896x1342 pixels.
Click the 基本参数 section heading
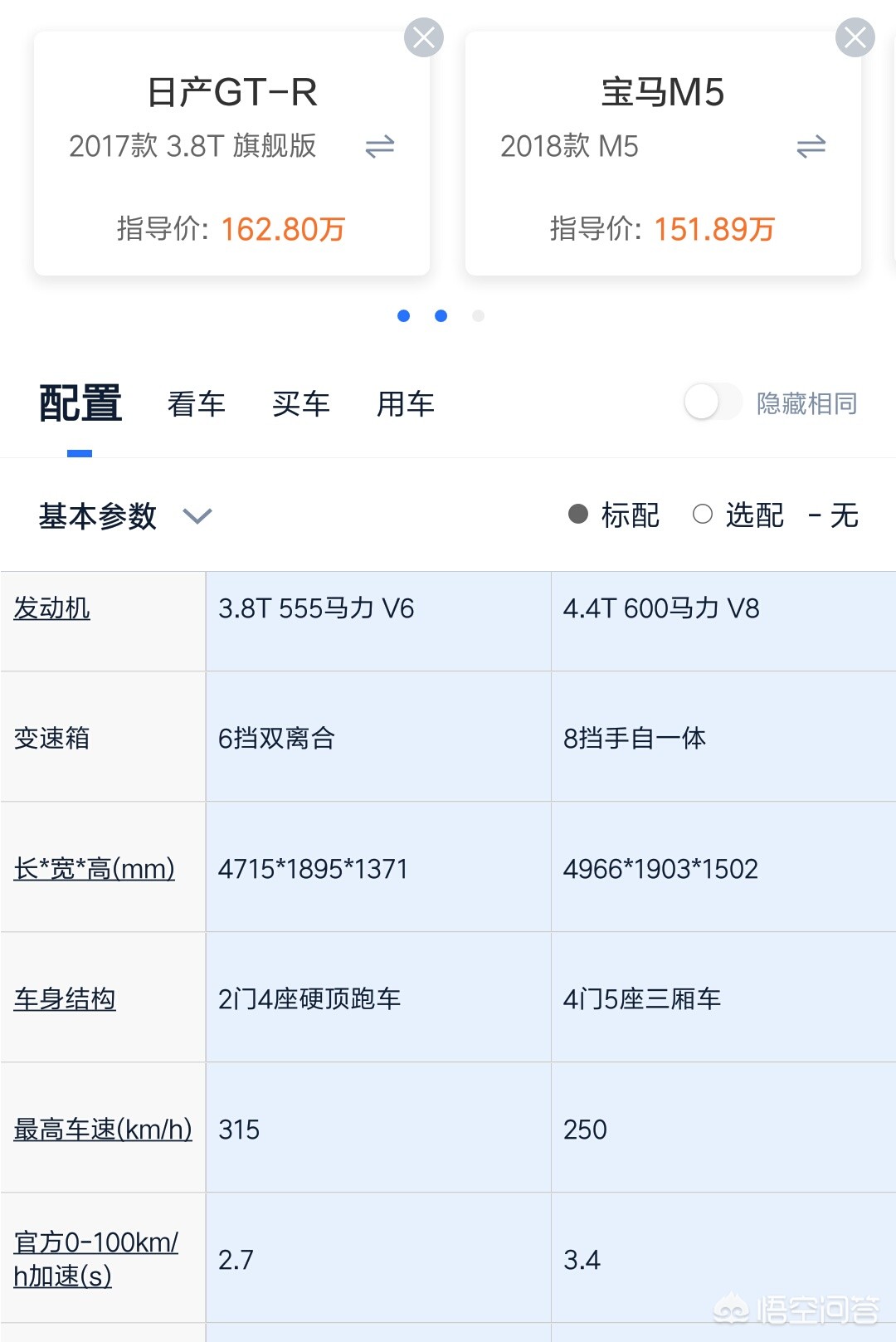pos(98,516)
